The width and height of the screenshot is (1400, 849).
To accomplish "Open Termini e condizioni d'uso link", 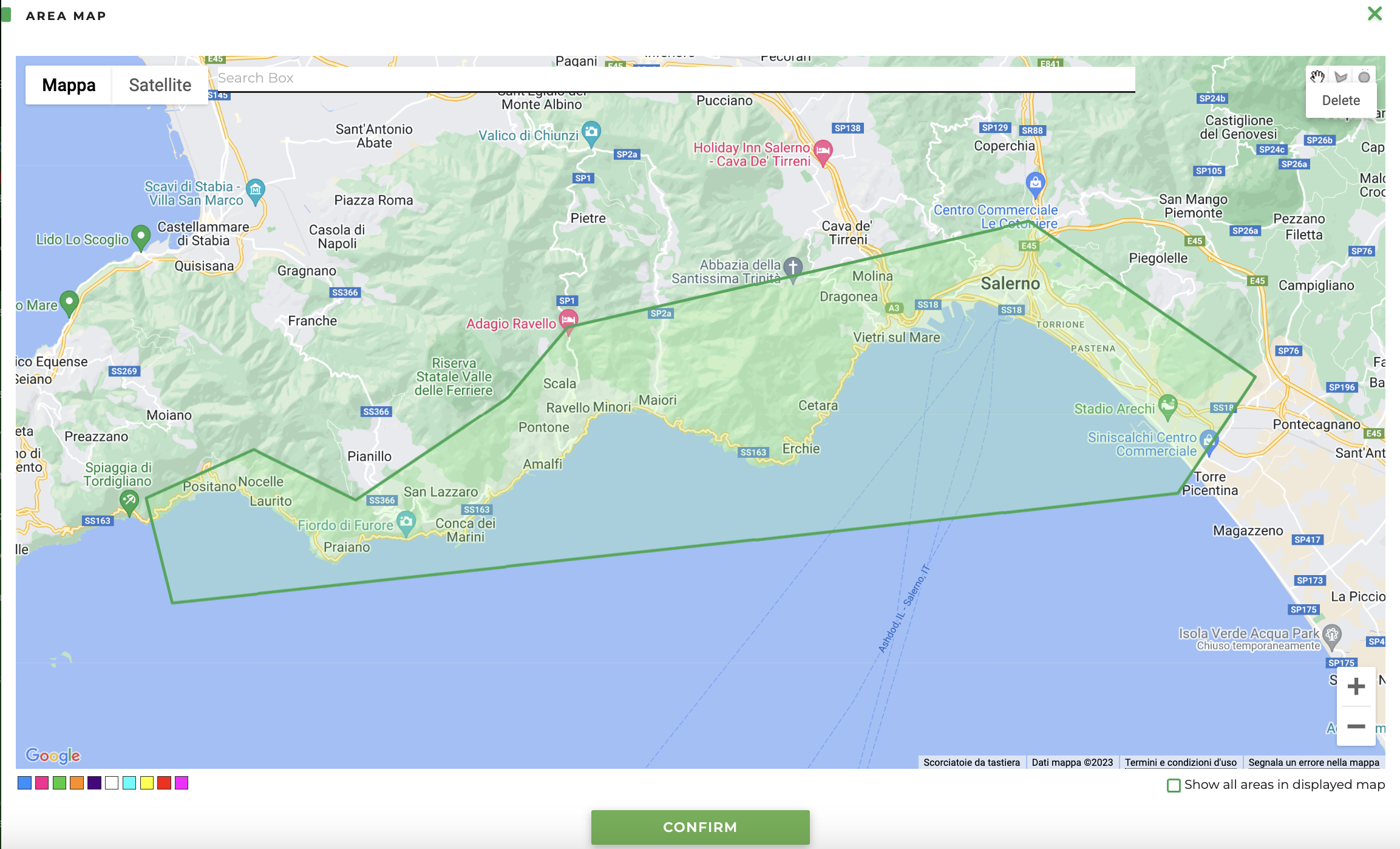I will pos(1180,762).
